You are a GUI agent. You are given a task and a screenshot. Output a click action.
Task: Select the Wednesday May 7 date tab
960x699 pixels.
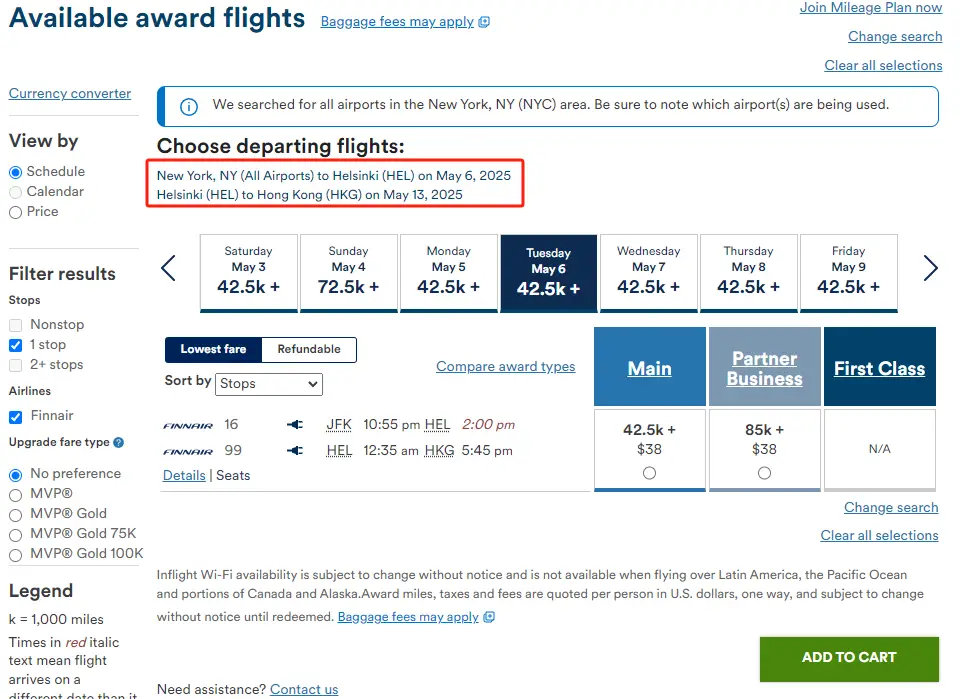648,273
